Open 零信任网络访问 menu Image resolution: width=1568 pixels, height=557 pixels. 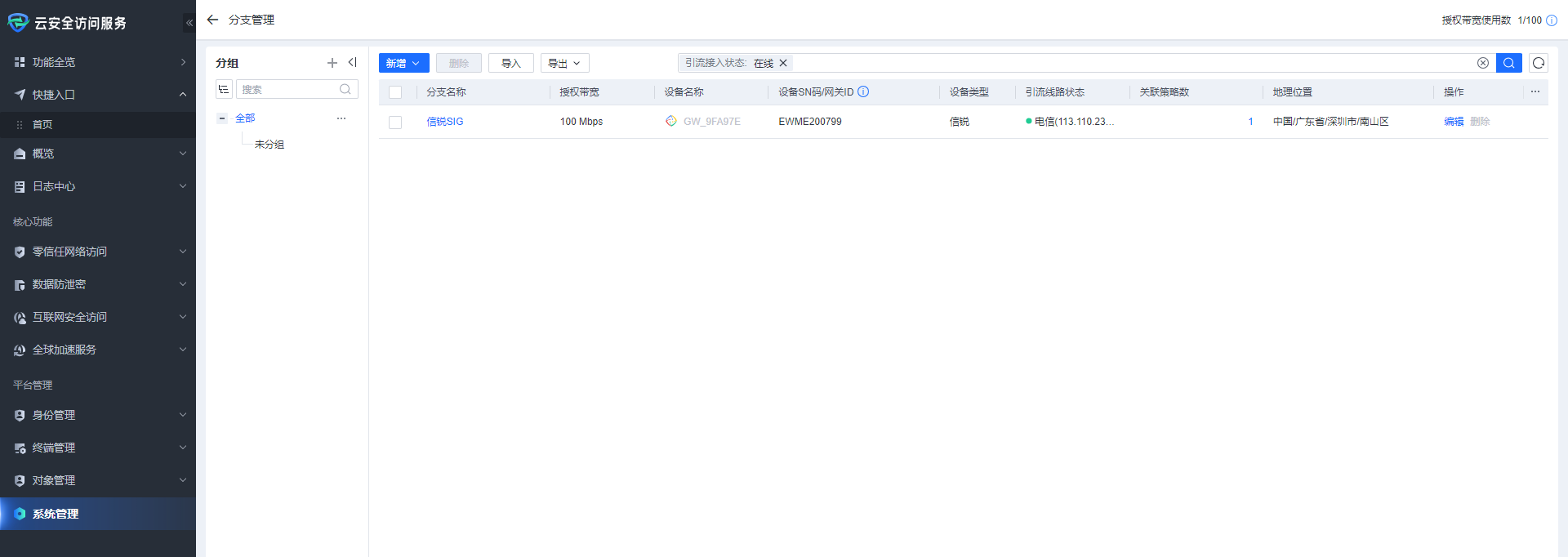click(98, 252)
